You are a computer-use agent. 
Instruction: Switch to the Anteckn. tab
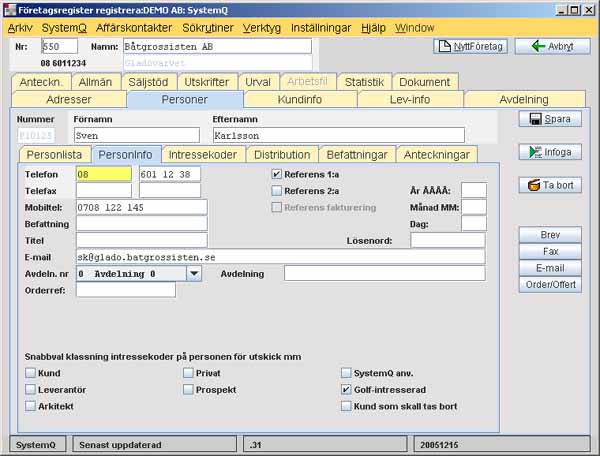[x=41, y=82]
